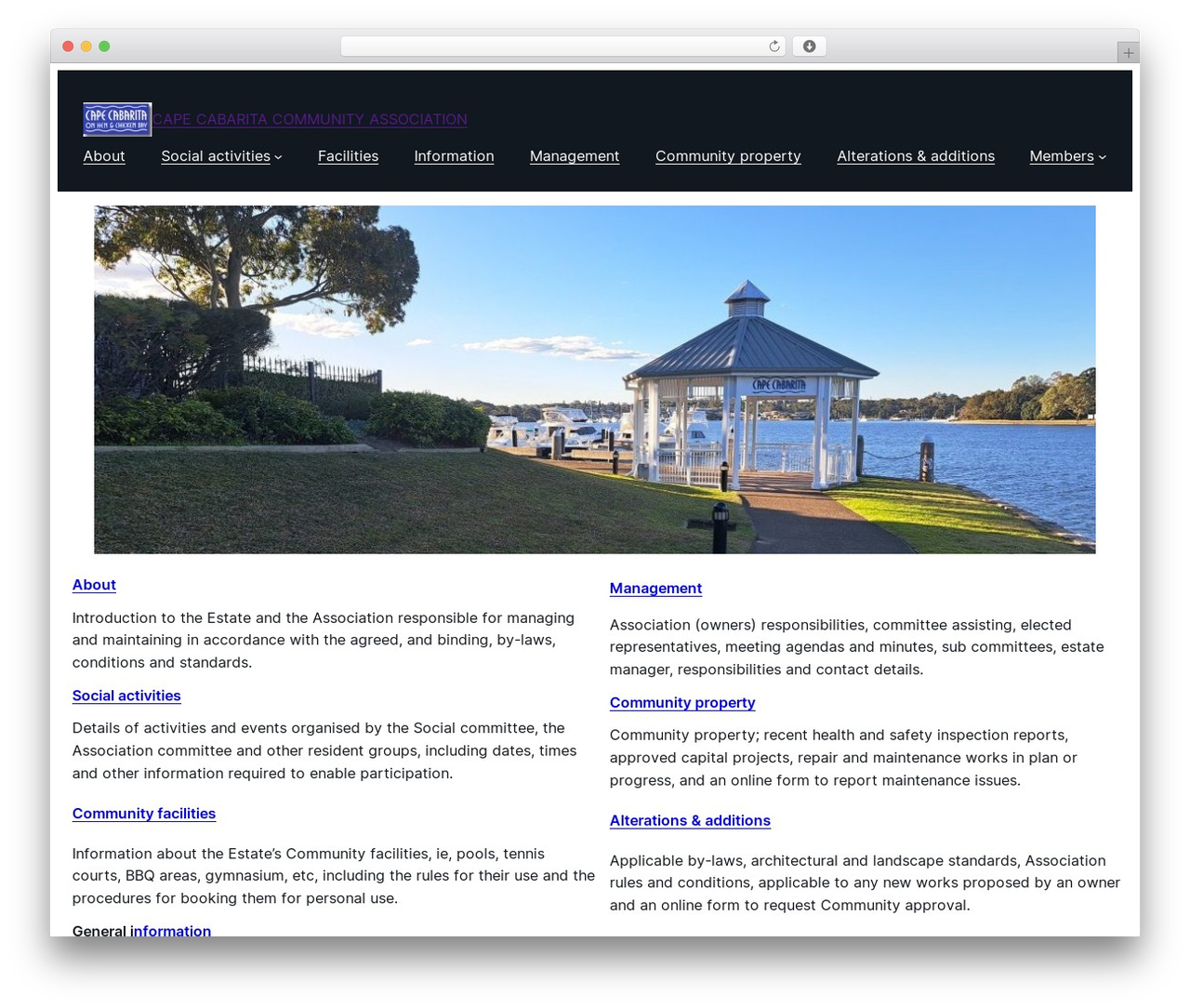Select Alterations & additions in the navigation menu
The height and width of the screenshot is (1008, 1190).
pyautogui.click(x=916, y=156)
